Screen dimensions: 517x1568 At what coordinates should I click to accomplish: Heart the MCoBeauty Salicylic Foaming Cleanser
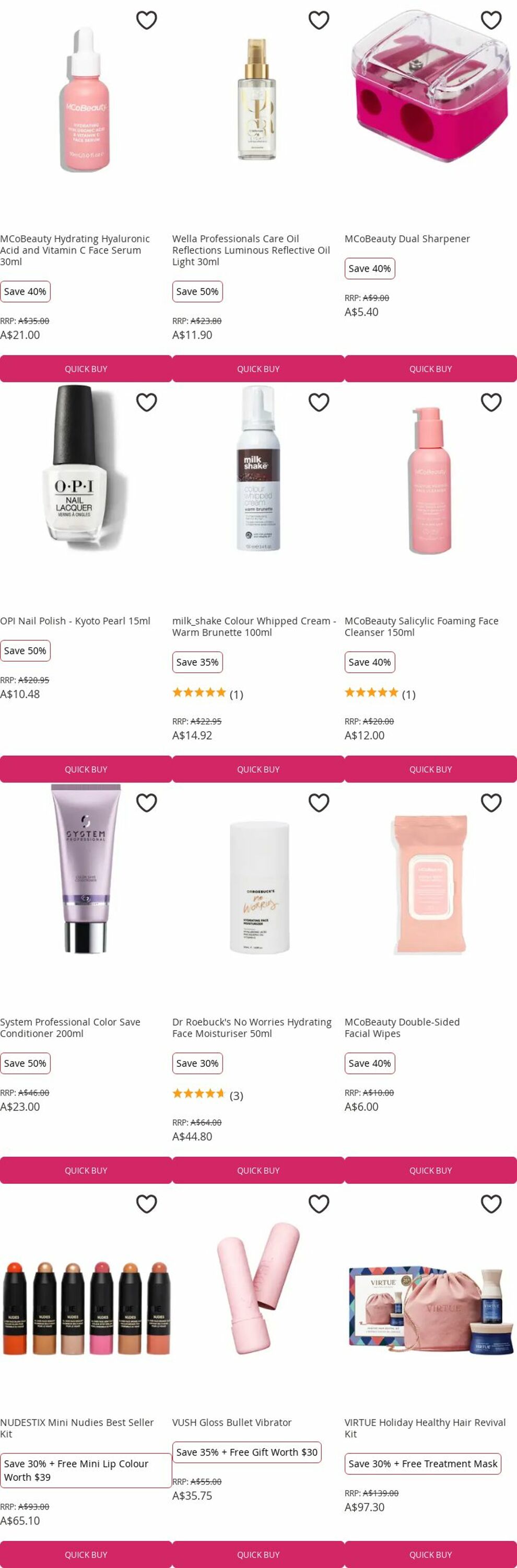[x=491, y=402]
